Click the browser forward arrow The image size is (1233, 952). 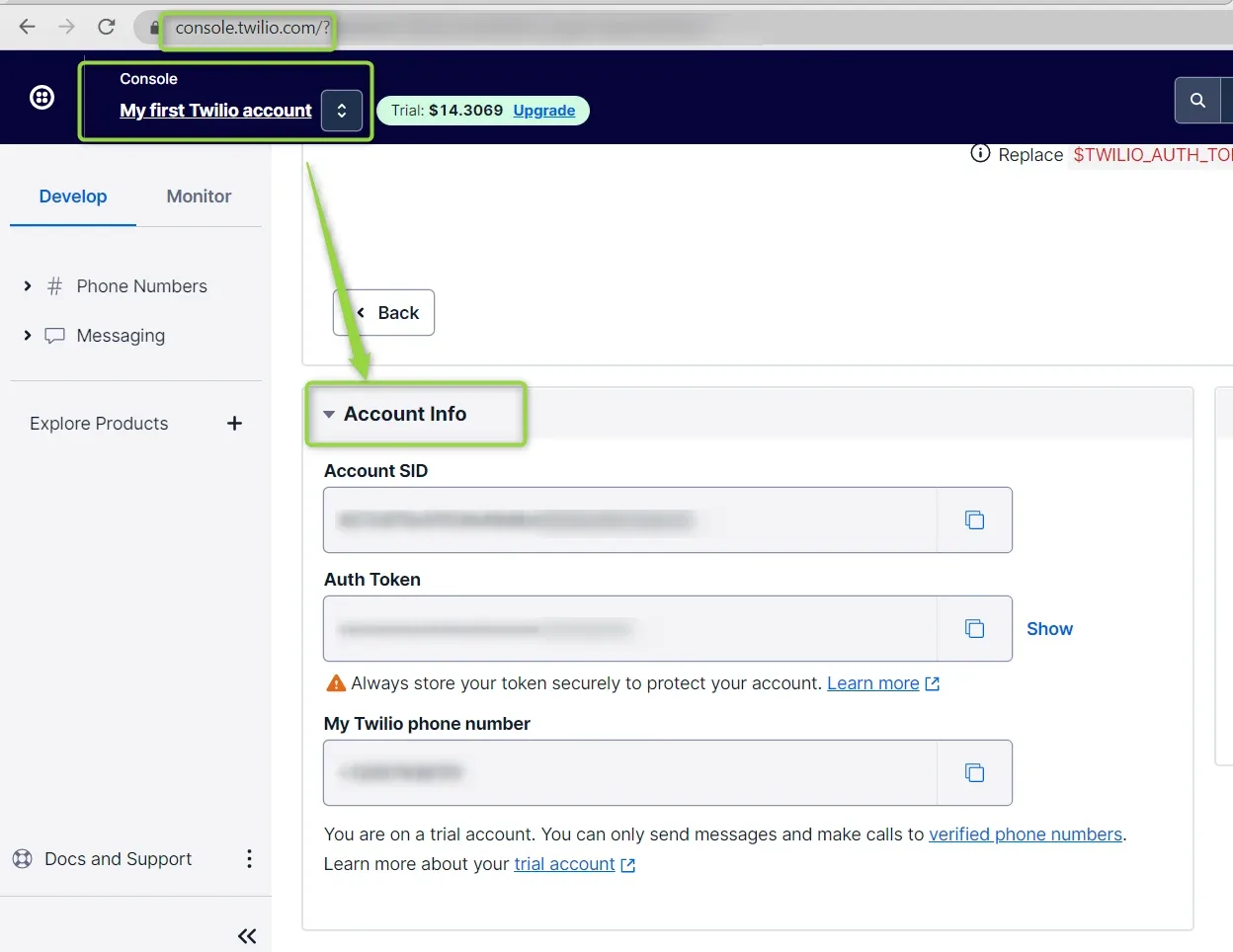(66, 27)
